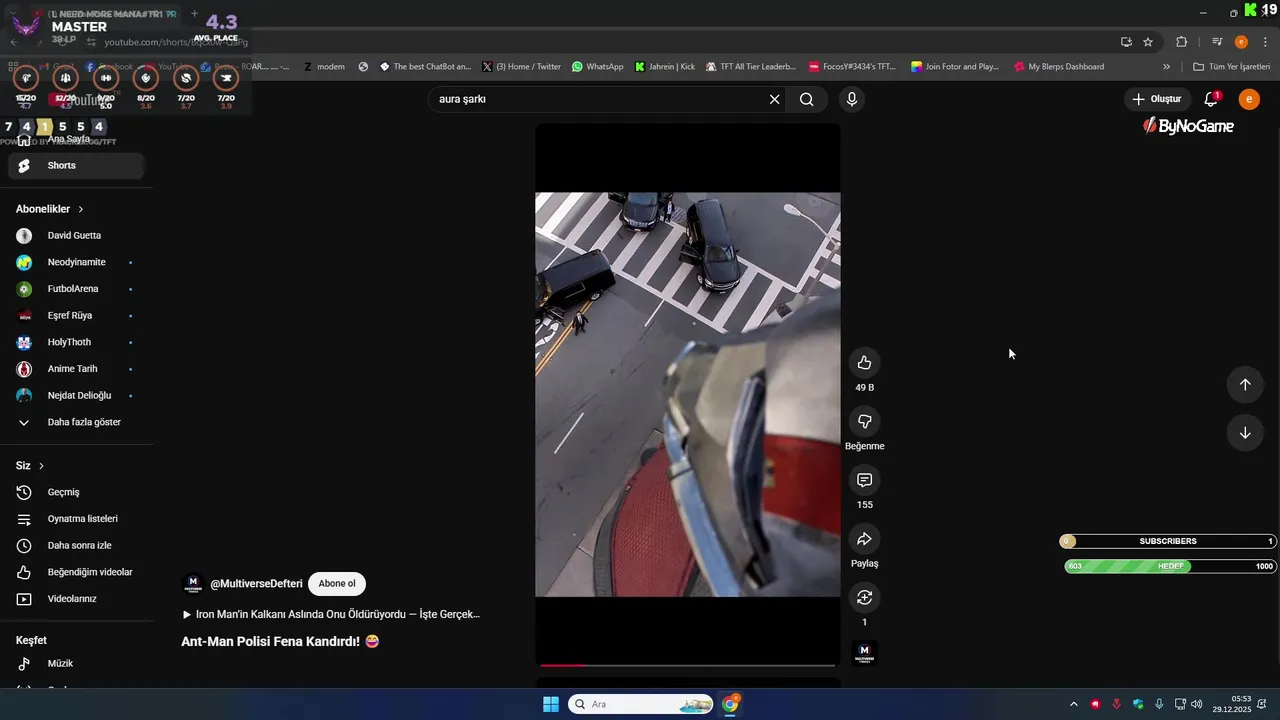Start voice search with microphone icon

(851, 99)
